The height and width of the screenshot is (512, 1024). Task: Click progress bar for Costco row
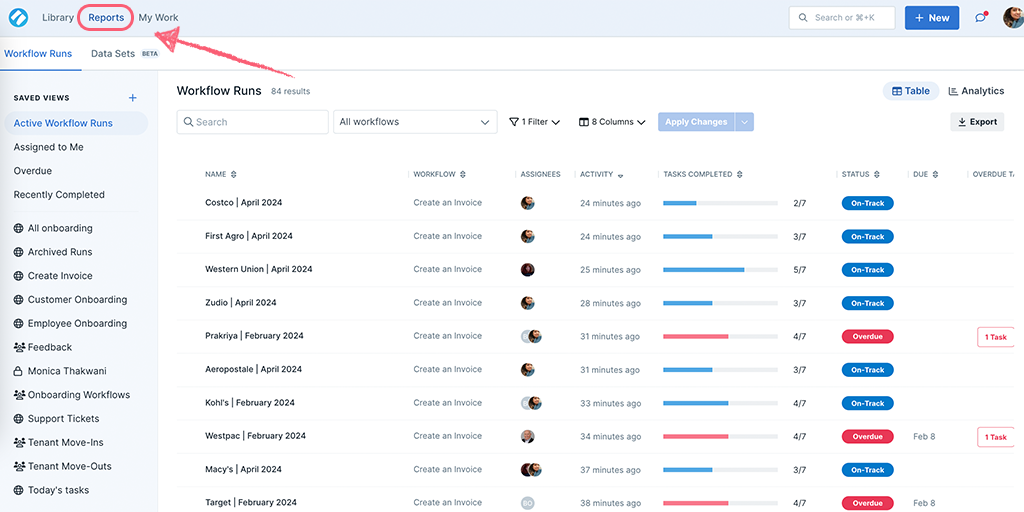720,203
